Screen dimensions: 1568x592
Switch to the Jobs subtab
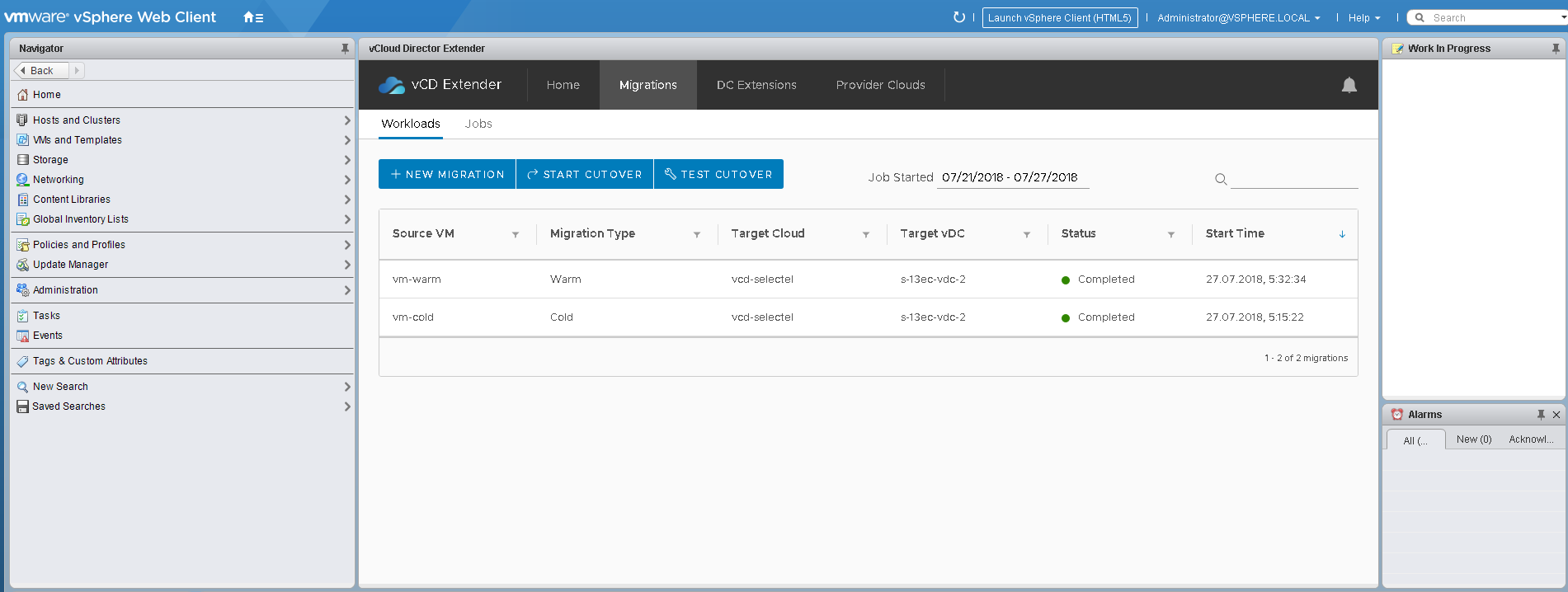click(x=478, y=124)
